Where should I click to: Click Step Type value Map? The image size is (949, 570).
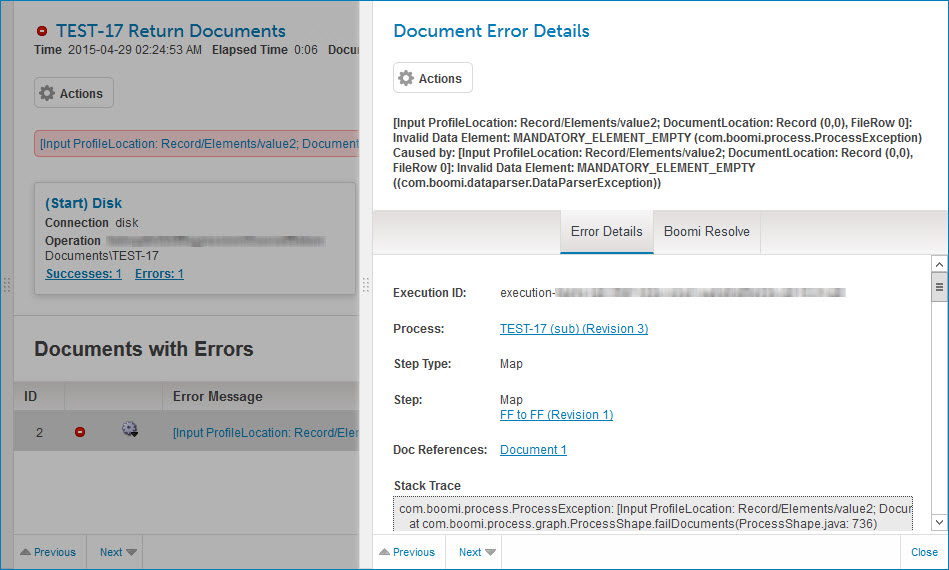[511, 364]
